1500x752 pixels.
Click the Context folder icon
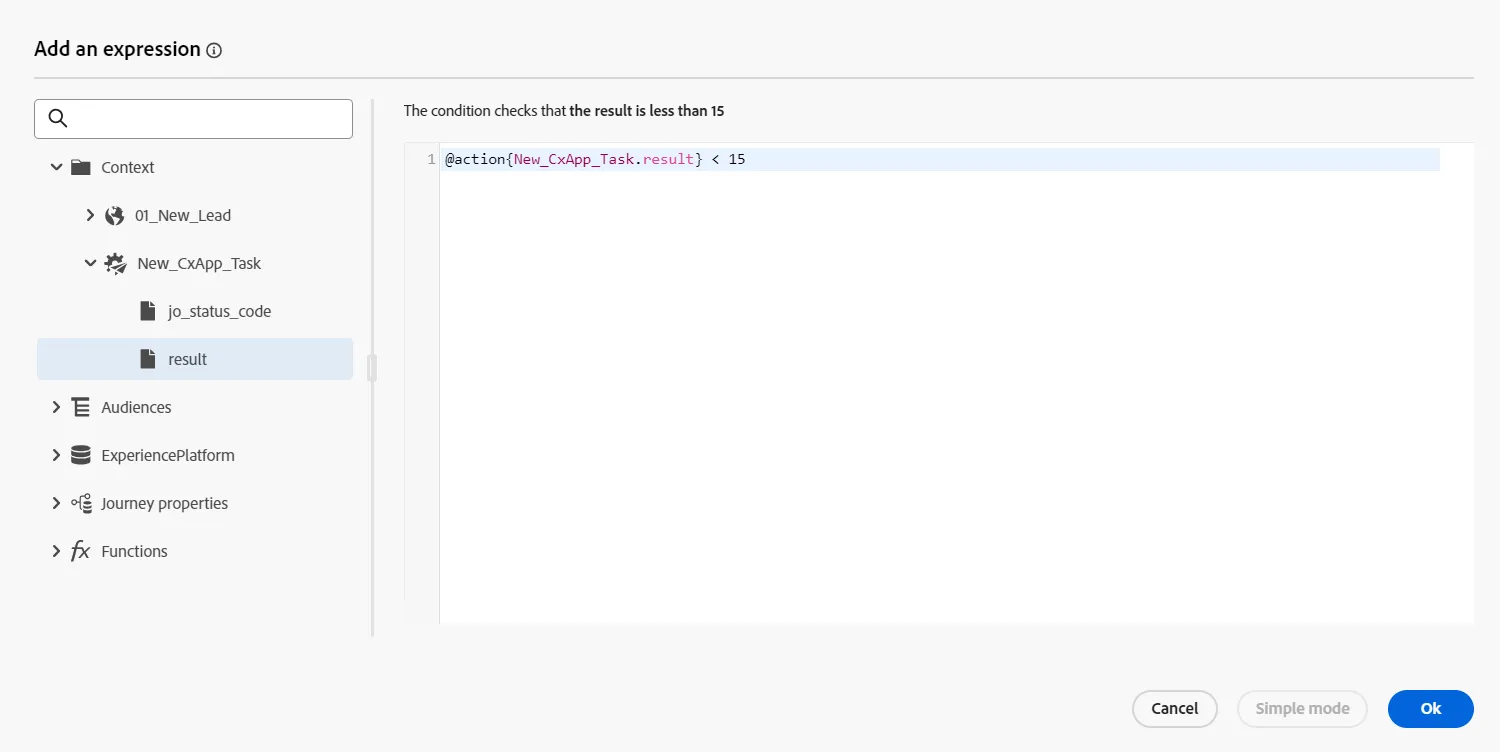tap(81, 167)
